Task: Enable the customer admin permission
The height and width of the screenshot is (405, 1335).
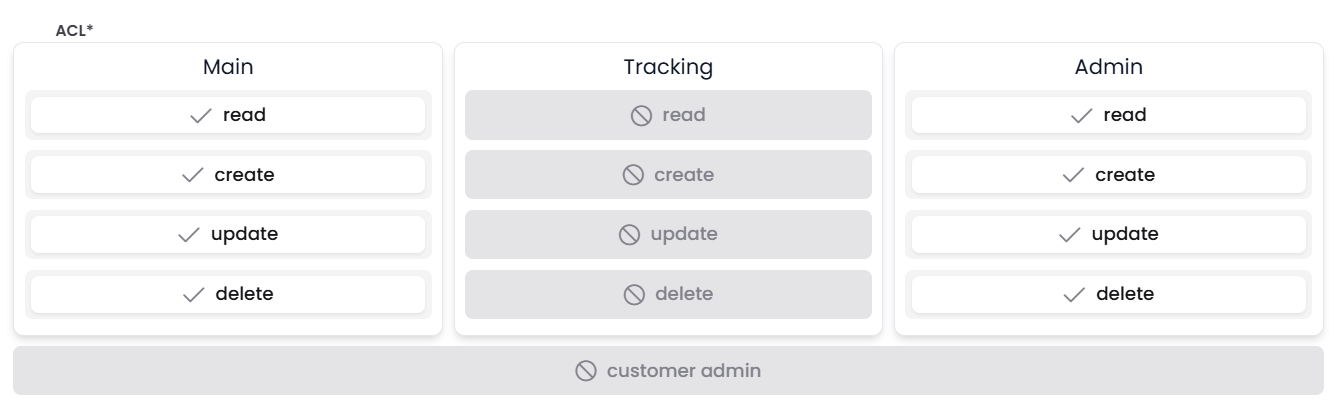Action: pyautogui.click(x=668, y=371)
